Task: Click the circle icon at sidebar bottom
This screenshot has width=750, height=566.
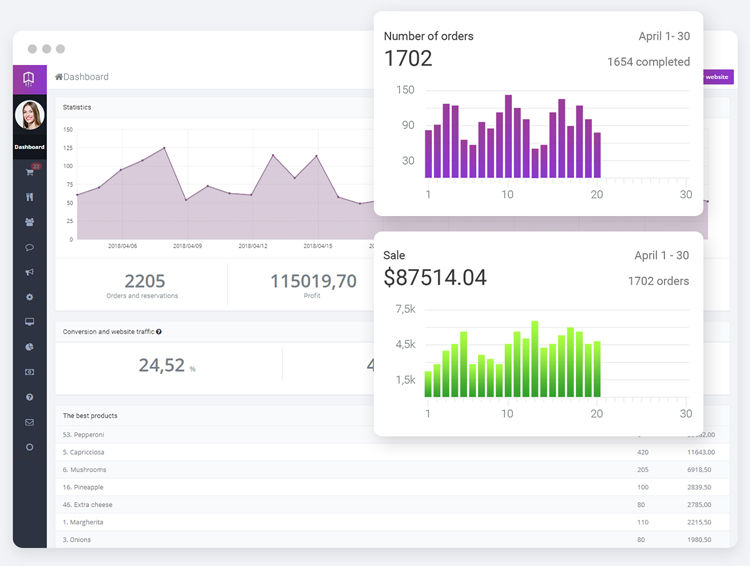Action: coord(29,447)
